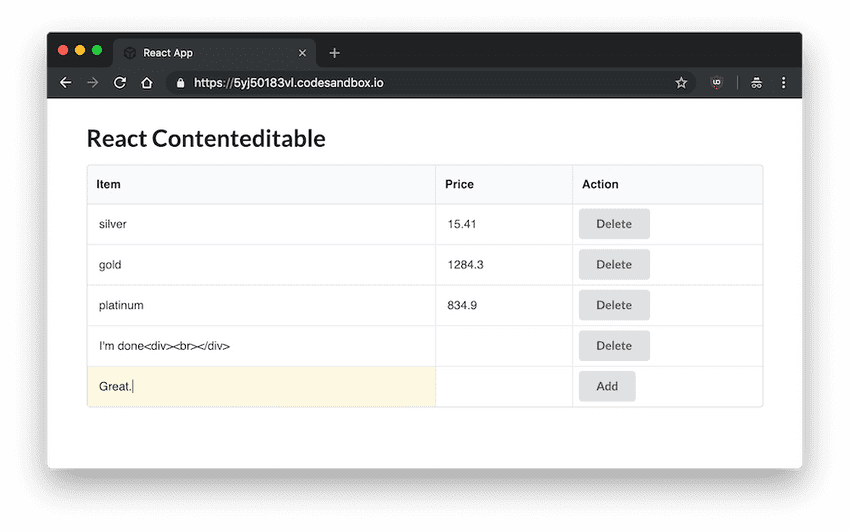Close the React App tab
This screenshot has width=850, height=531.
[x=302, y=53]
